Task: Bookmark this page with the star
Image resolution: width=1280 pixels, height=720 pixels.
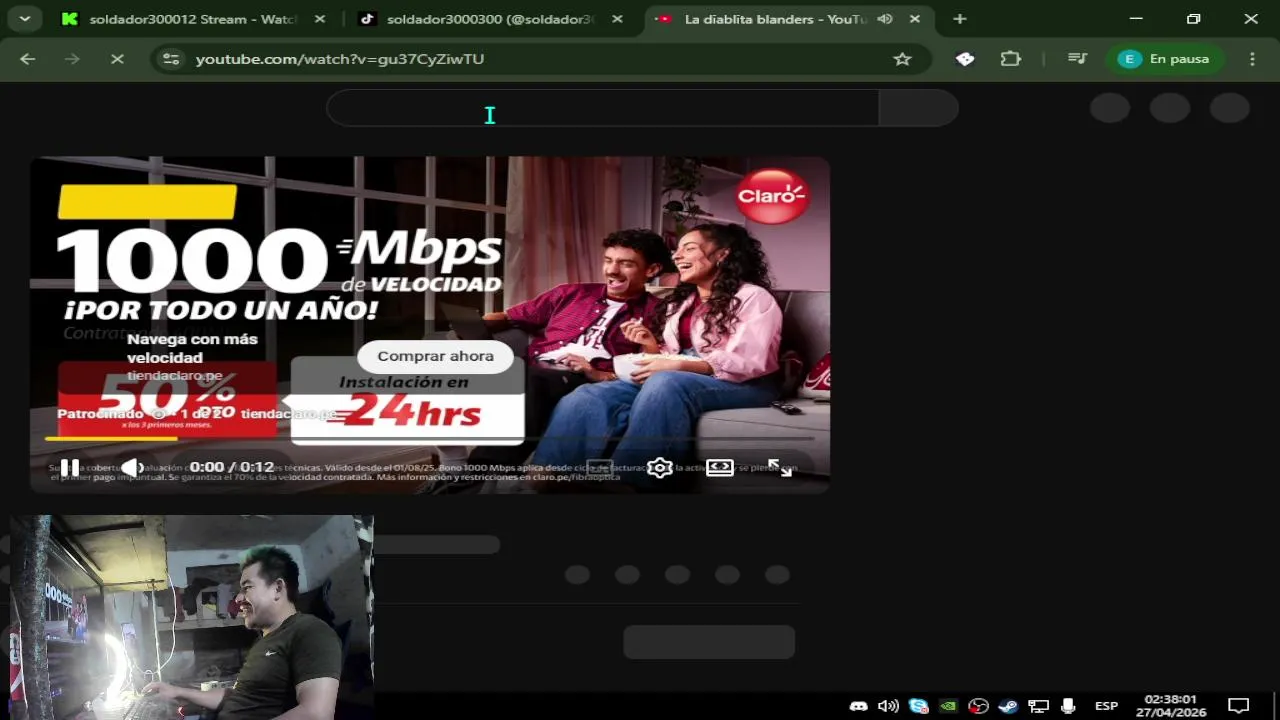Action: [903, 59]
